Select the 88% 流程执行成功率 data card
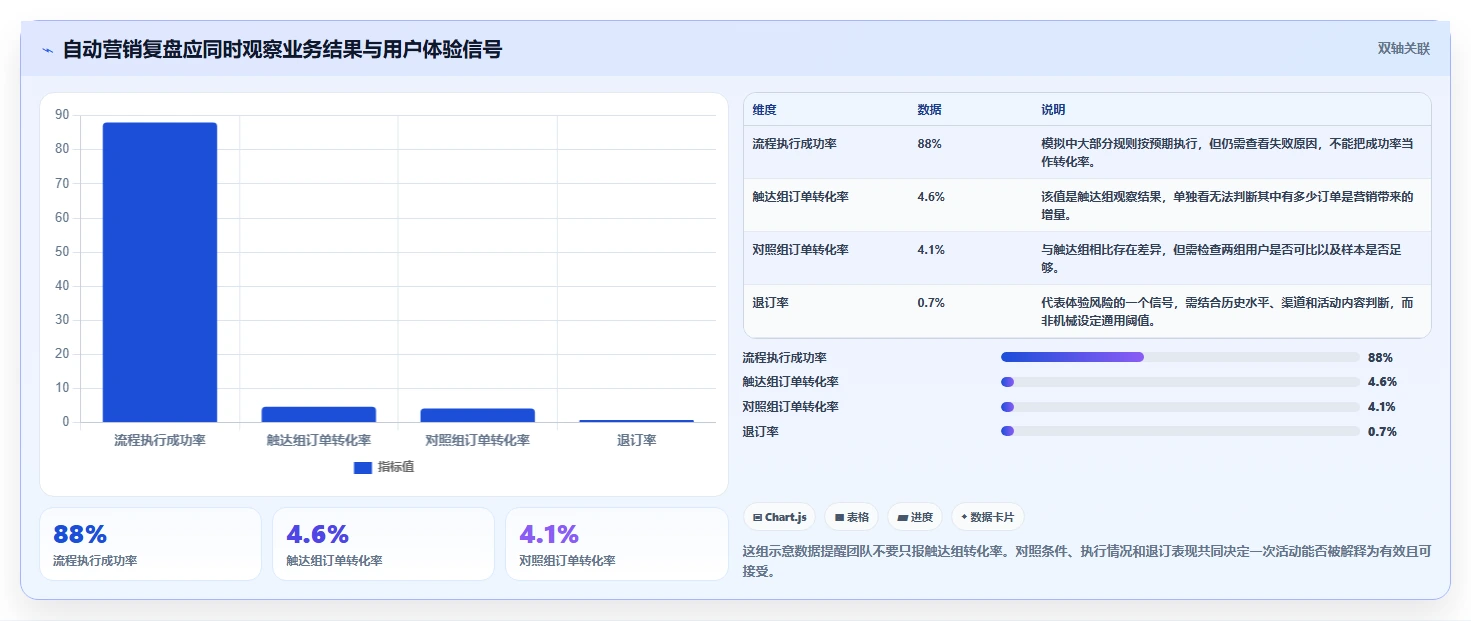This screenshot has height=621, width=1471. tap(150, 544)
